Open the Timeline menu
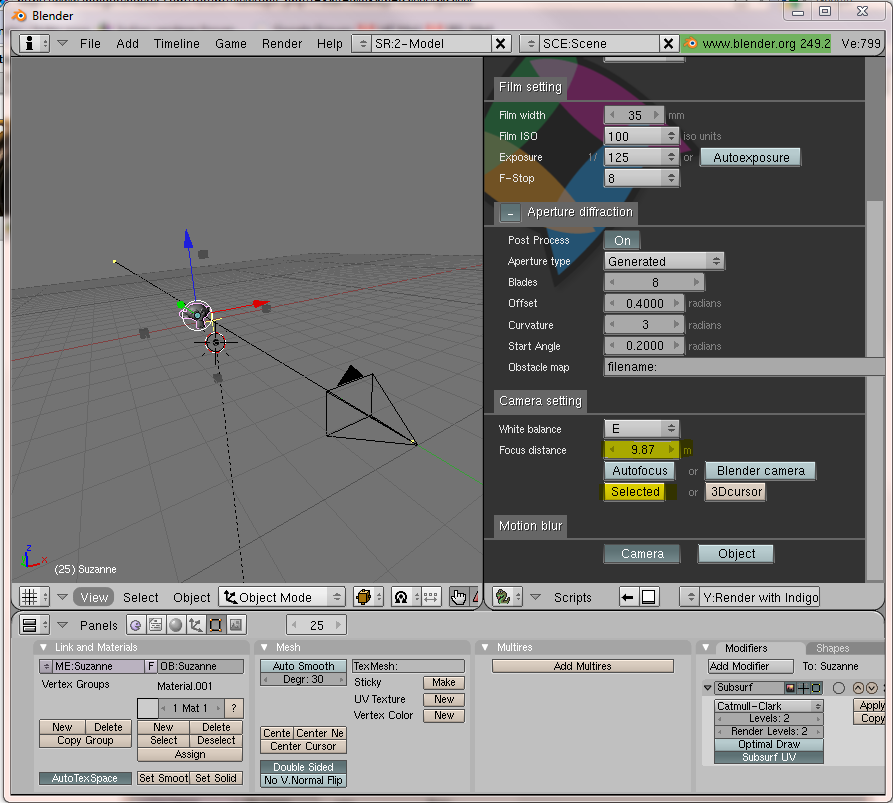 tap(177, 44)
